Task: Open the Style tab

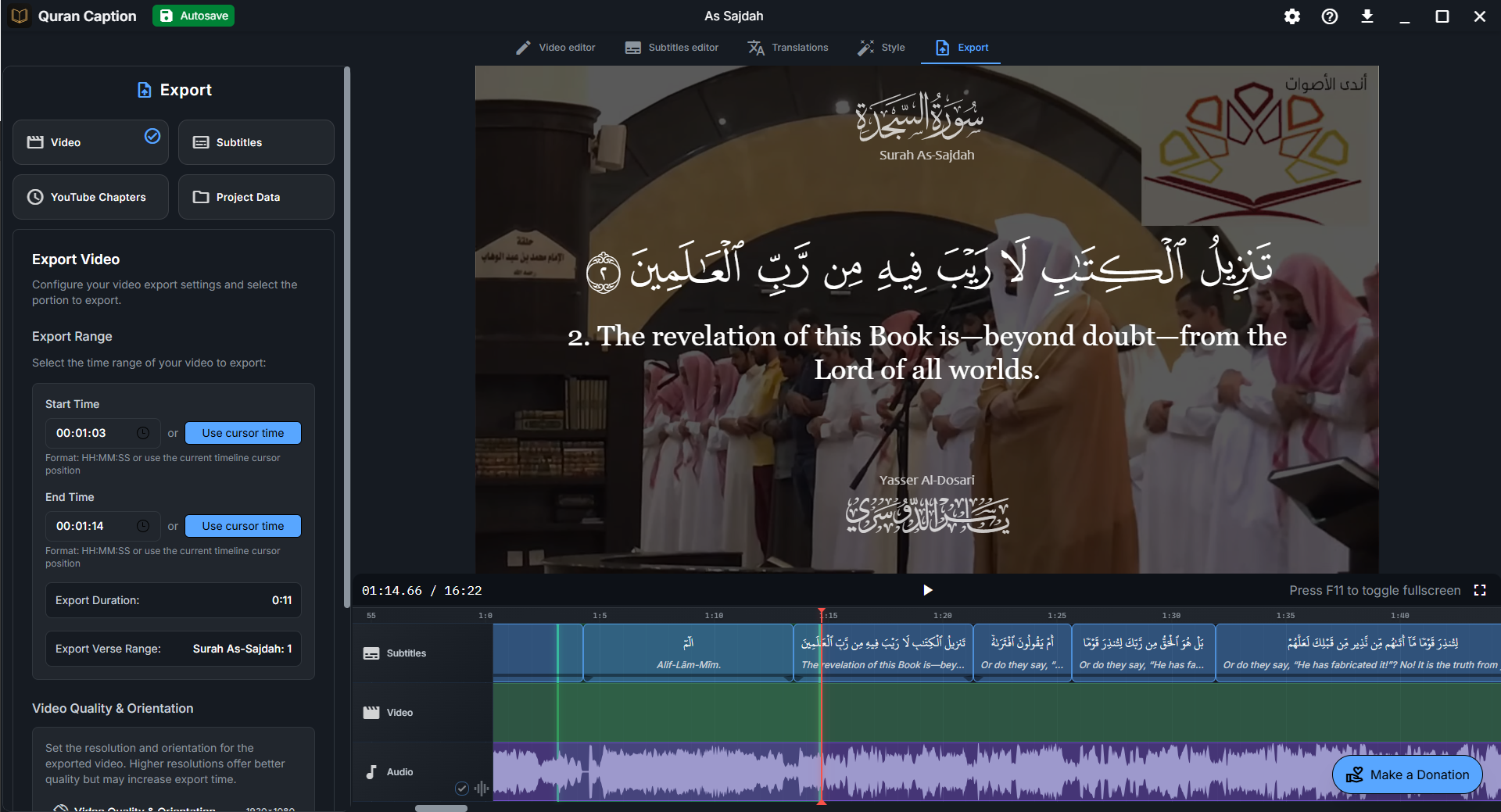Action: [x=881, y=48]
